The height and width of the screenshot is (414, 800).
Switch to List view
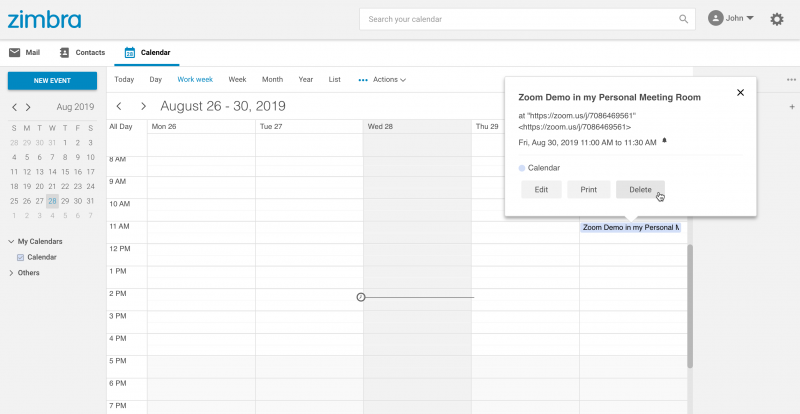tap(335, 80)
